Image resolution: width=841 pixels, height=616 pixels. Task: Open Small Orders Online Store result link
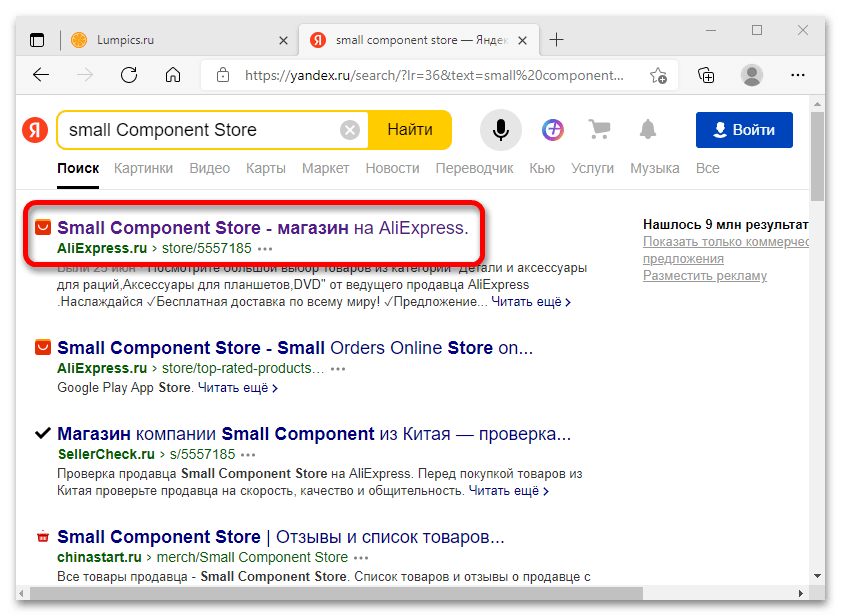[295, 348]
